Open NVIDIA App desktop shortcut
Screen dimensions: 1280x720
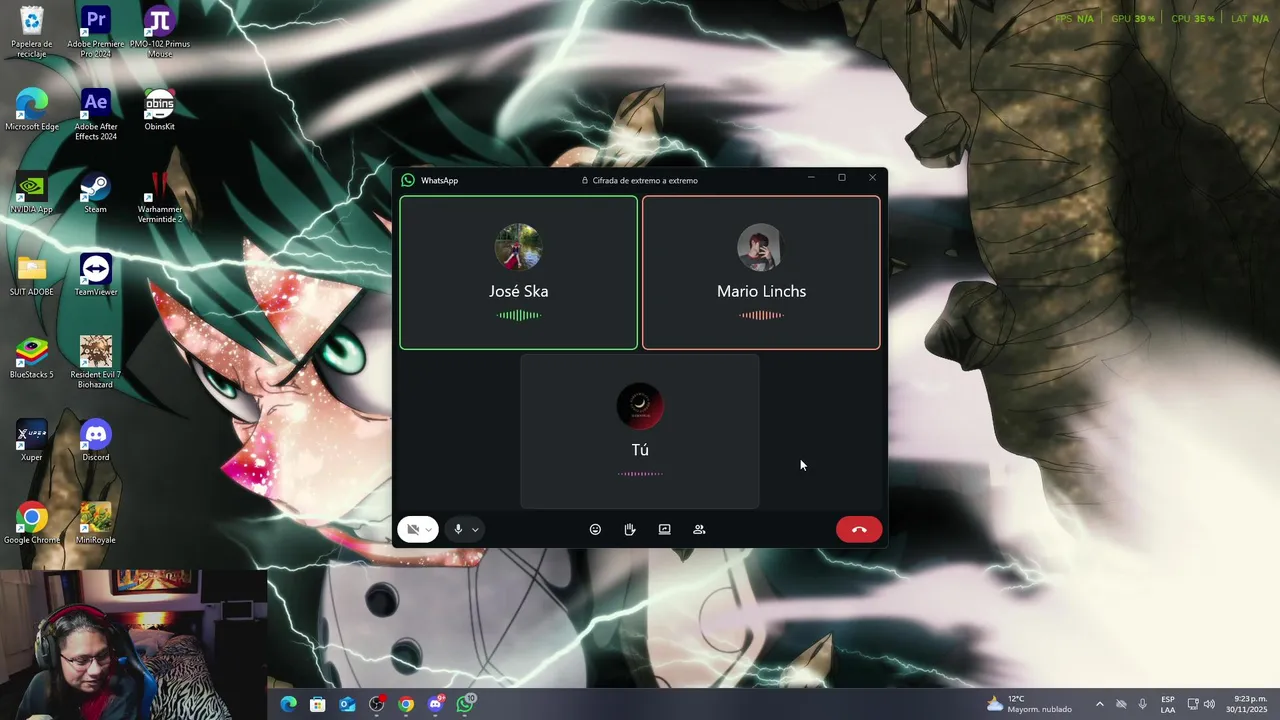point(32,193)
